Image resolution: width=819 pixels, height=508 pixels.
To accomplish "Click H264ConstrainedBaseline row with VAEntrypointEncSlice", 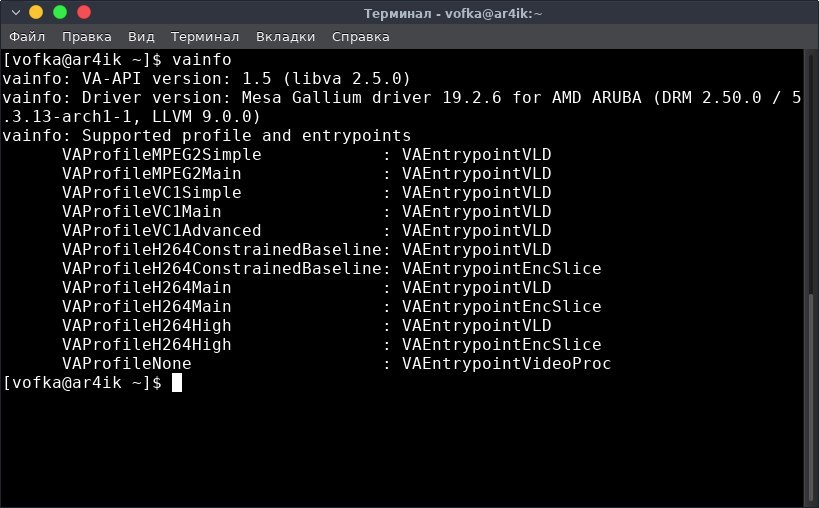I will 332,268.
